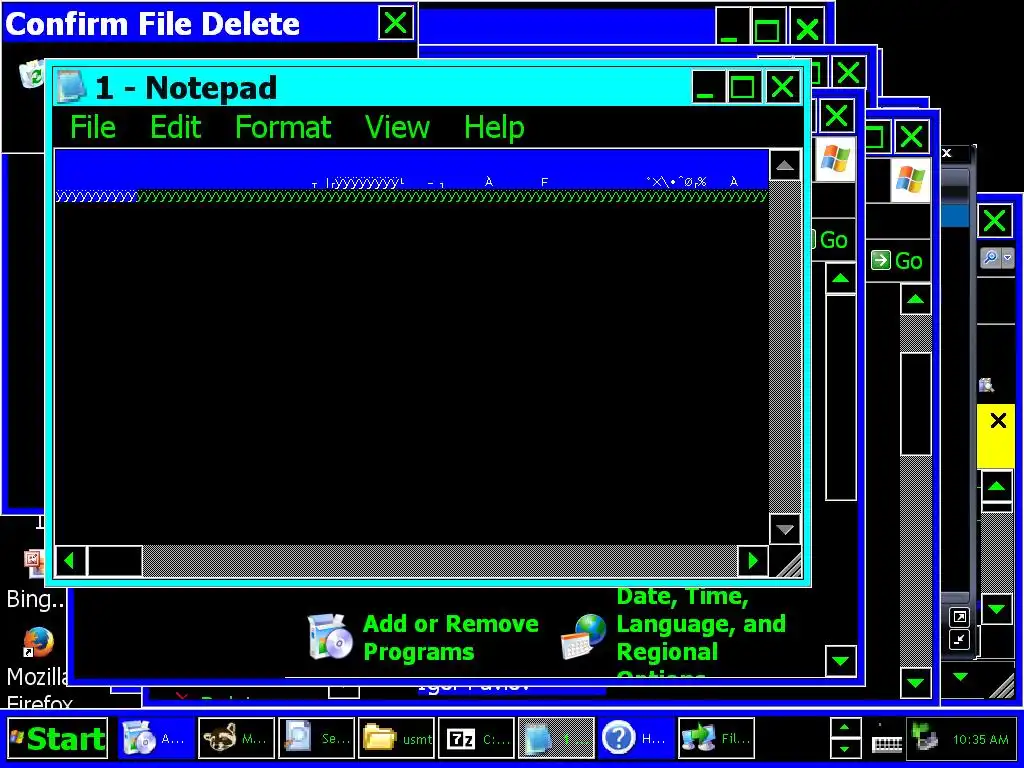Switch to Fil... transfer wizard taskbar button
The height and width of the screenshot is (768, 1024).
coord(716,739)
